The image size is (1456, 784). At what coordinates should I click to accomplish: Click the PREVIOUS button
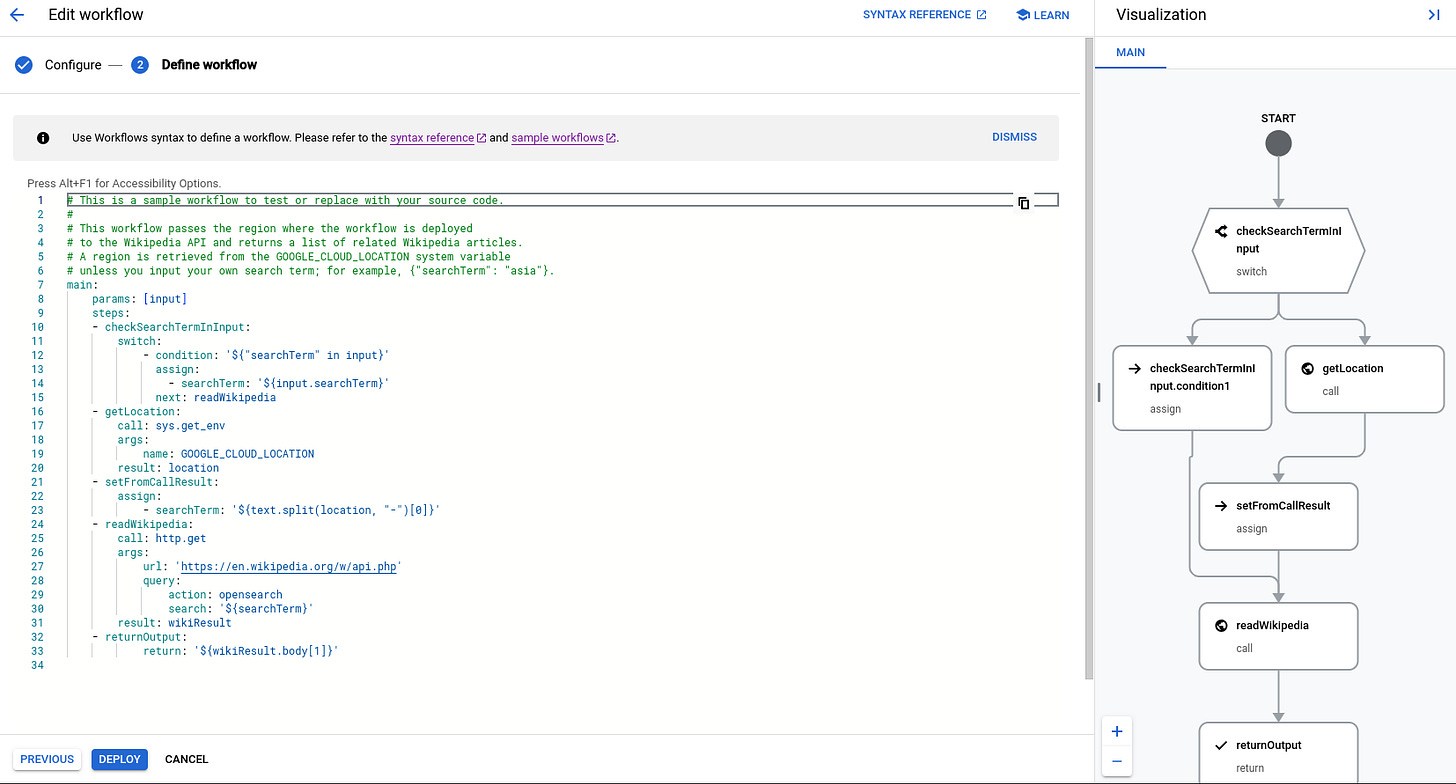(x=47, y=759)
